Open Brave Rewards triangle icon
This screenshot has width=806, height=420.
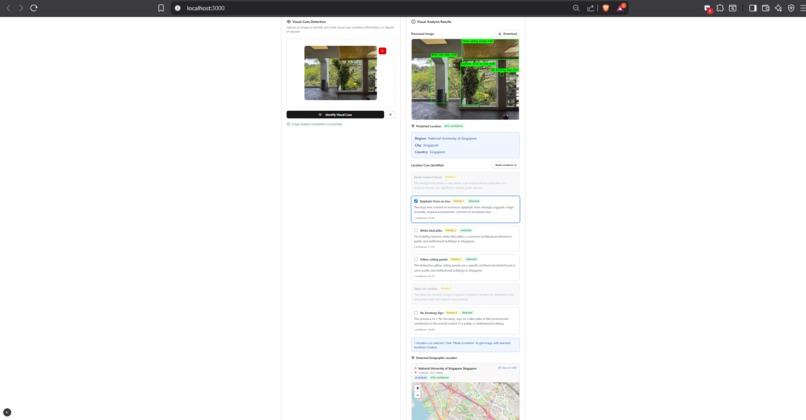point(621,8)
